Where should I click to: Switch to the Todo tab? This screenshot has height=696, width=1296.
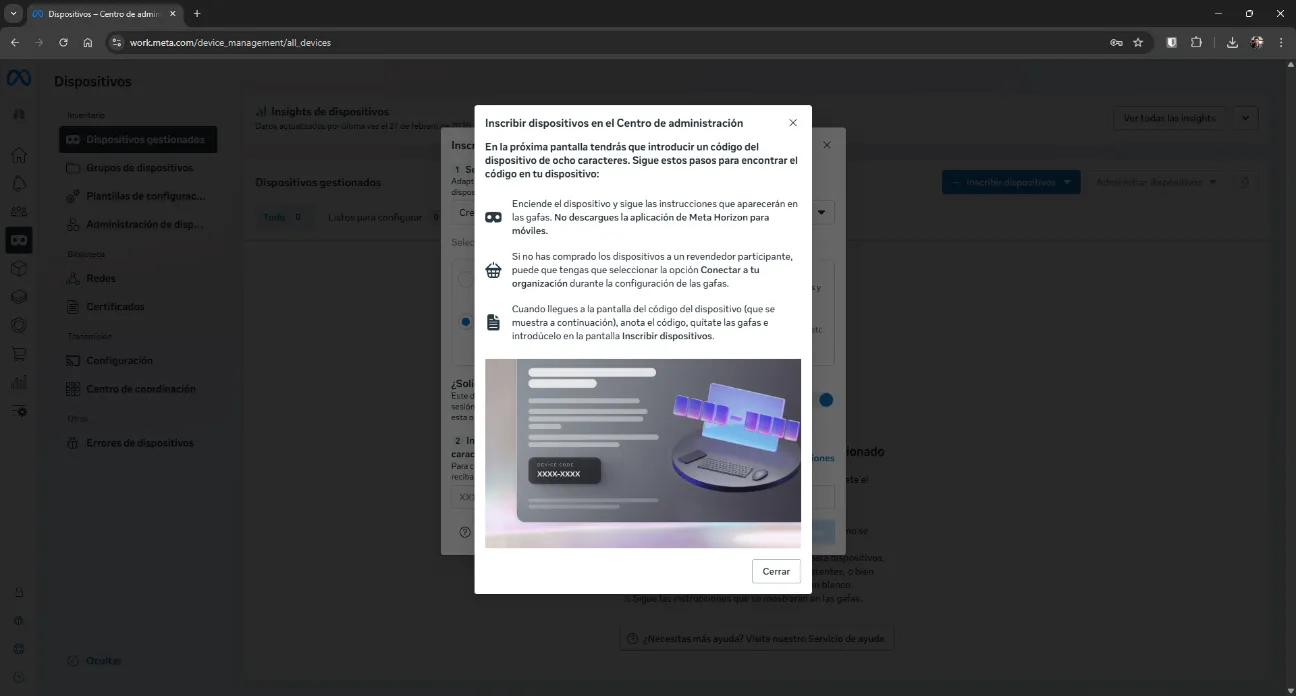(x=282, y=217)
